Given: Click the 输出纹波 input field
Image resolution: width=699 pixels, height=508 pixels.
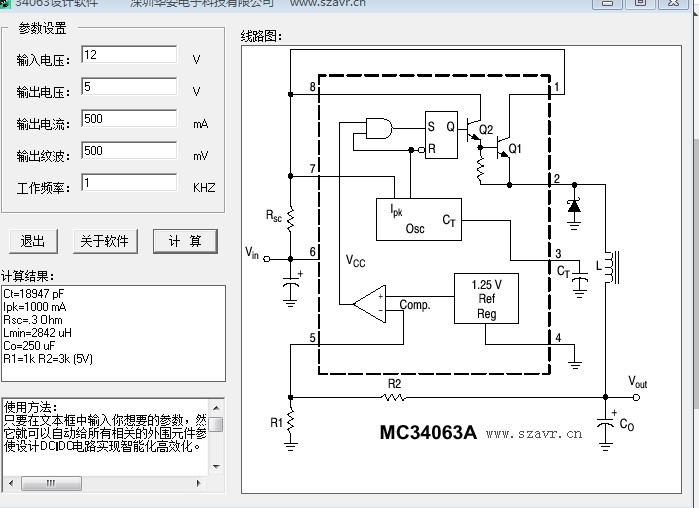Looking at the screenshot, I should coord(129,151).
